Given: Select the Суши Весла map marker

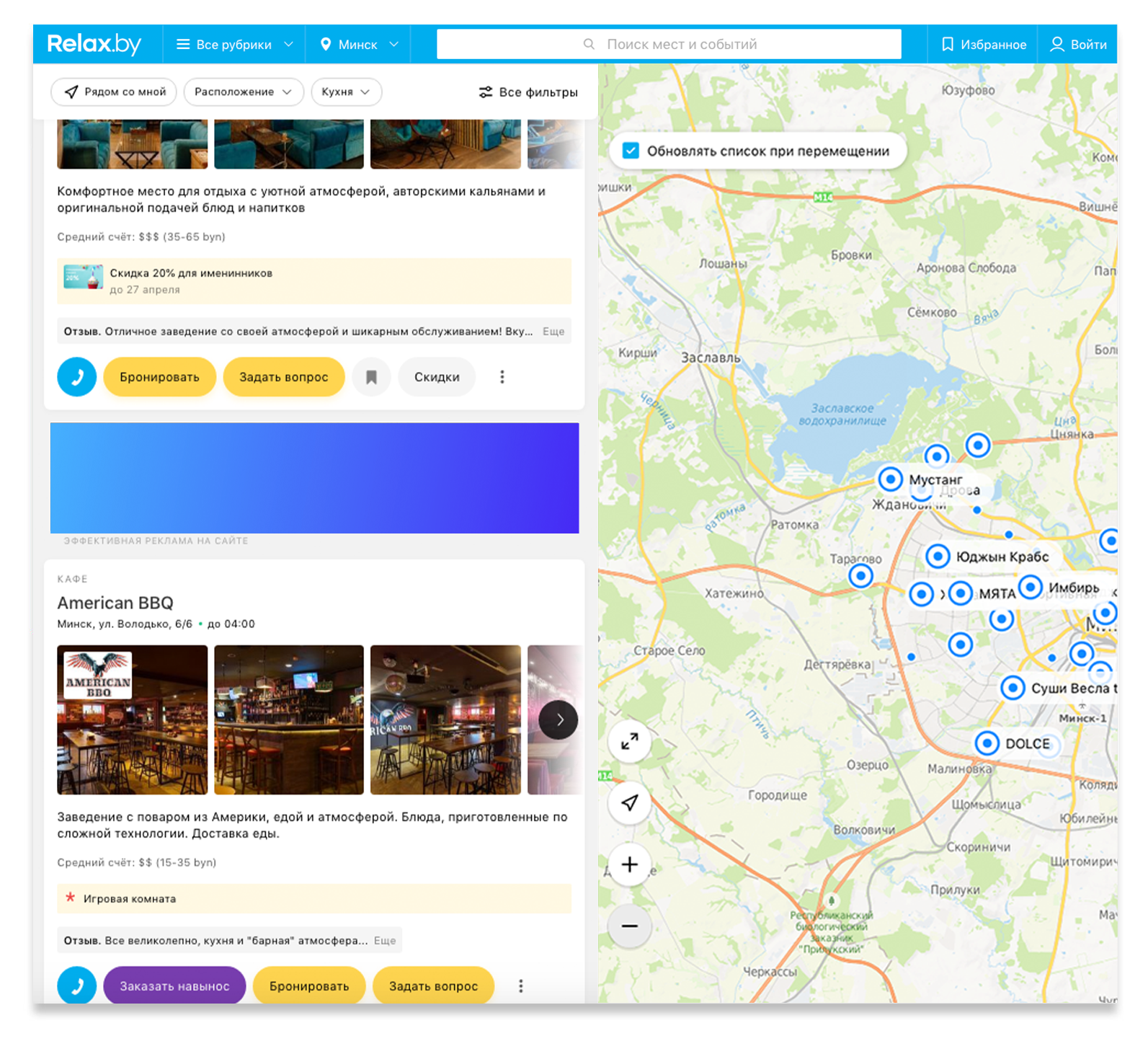Looking at the screenshot, I should 1013,688.
